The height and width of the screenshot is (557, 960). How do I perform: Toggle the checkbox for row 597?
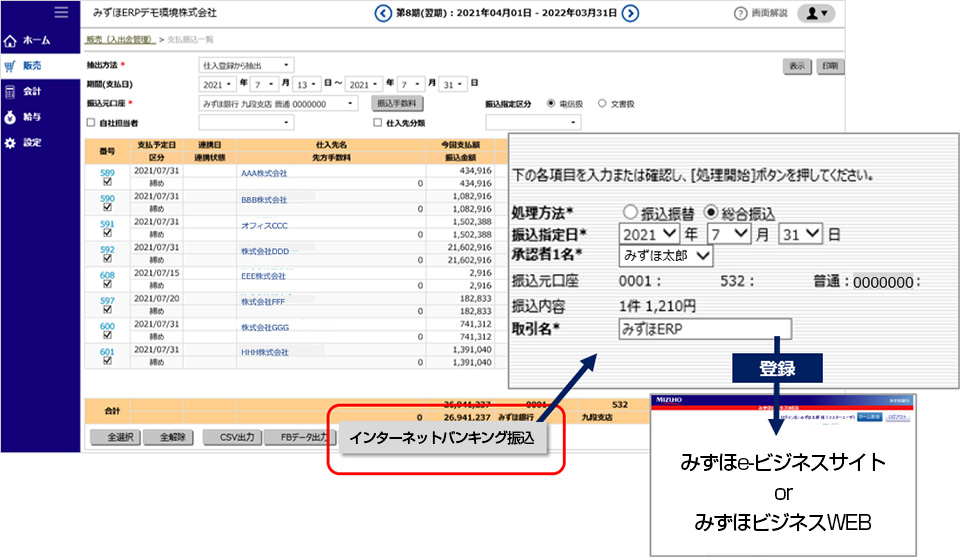coord(107,310)
